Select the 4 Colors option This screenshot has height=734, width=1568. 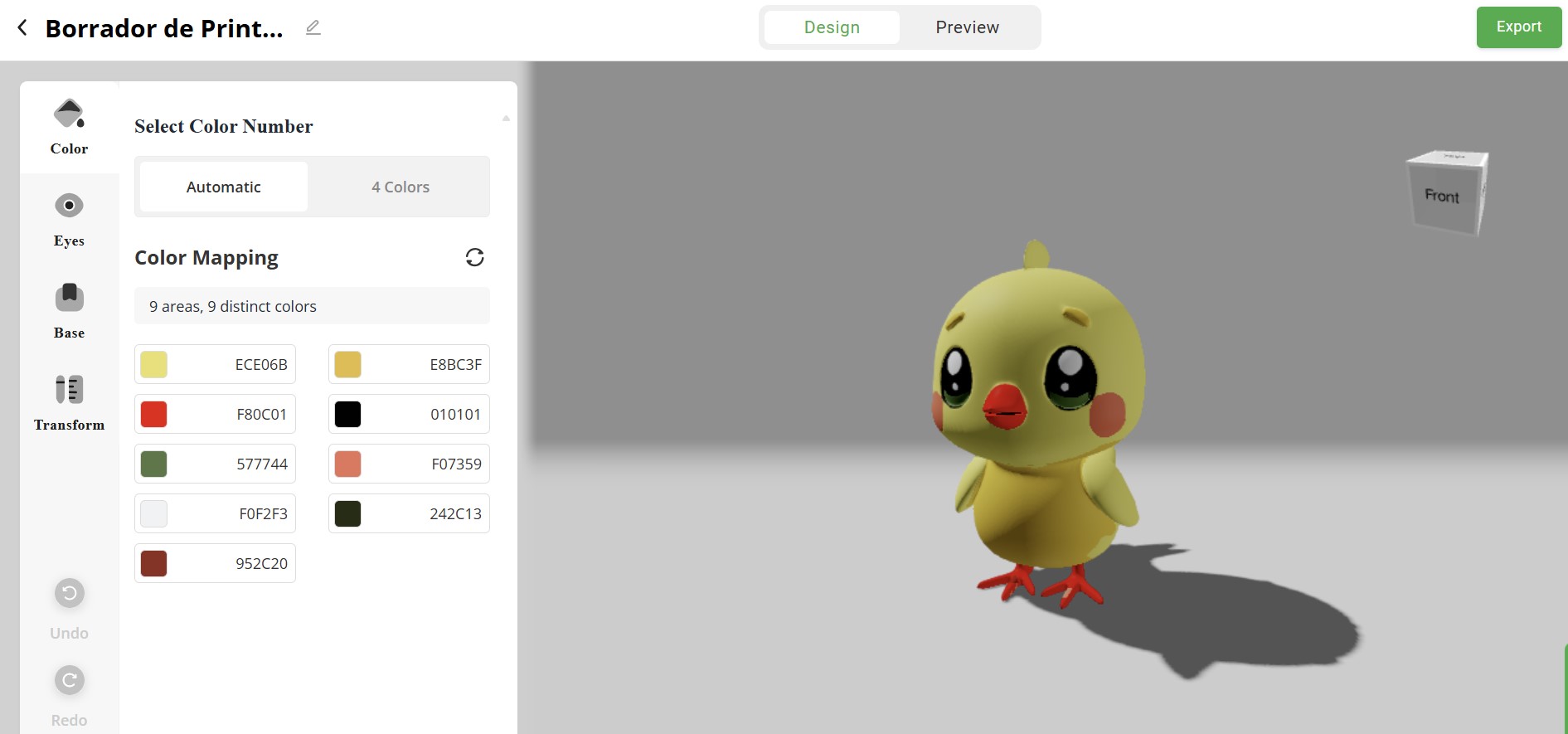[x=400, y=187]
